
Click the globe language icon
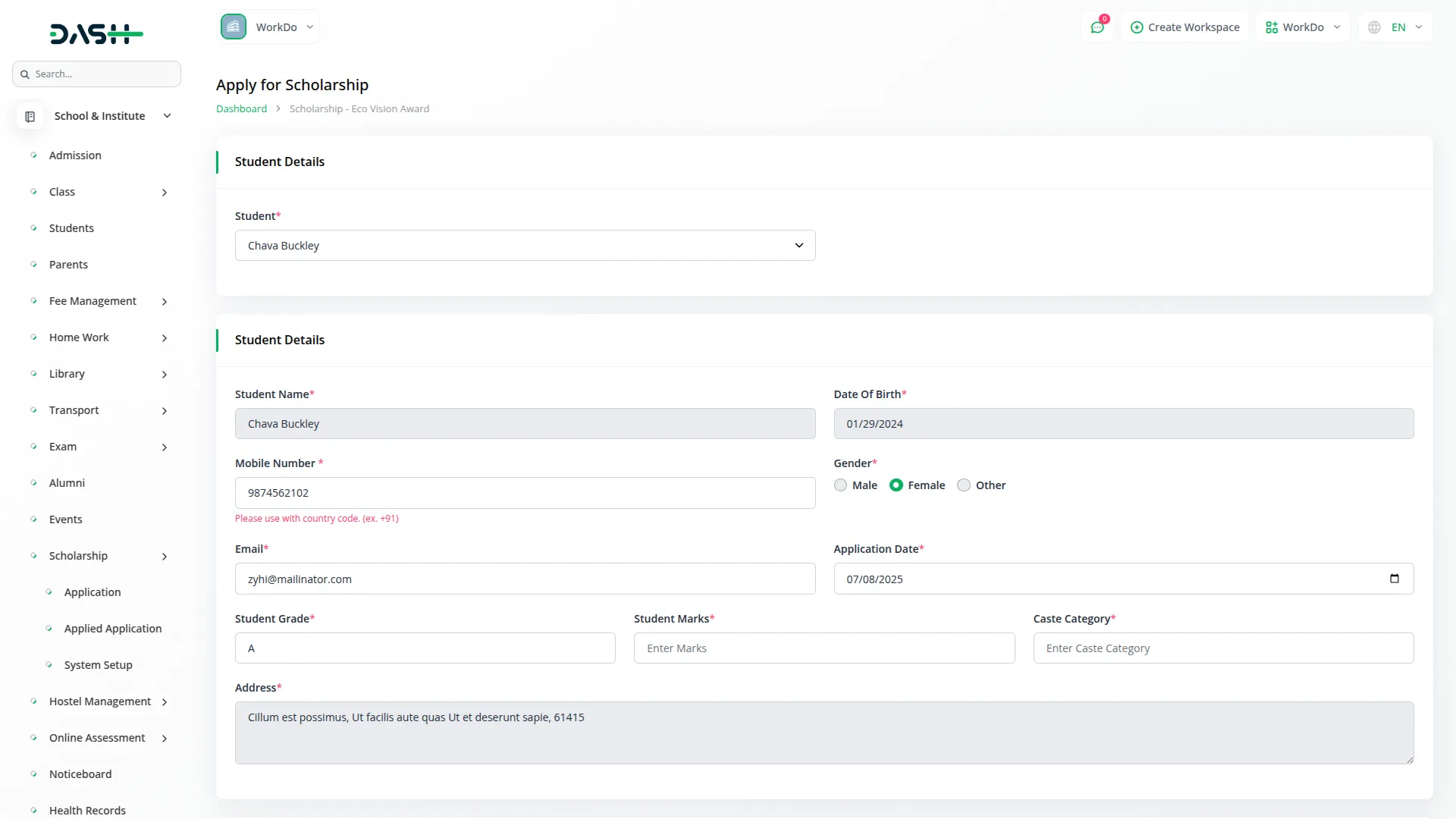[1374, 27]
